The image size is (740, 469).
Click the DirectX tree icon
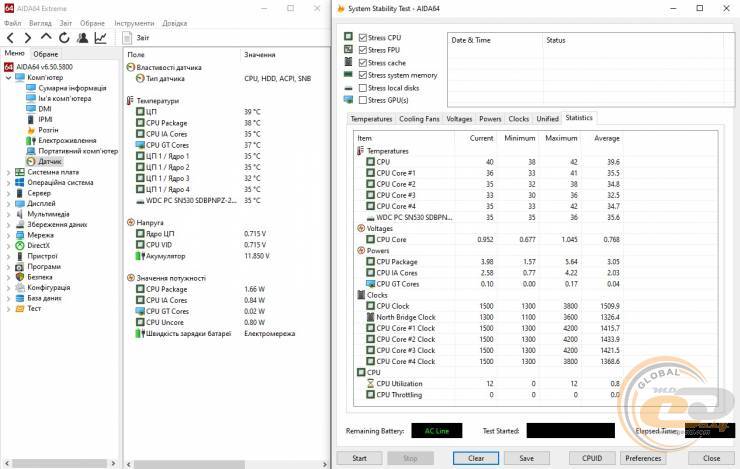pos(20,245)
